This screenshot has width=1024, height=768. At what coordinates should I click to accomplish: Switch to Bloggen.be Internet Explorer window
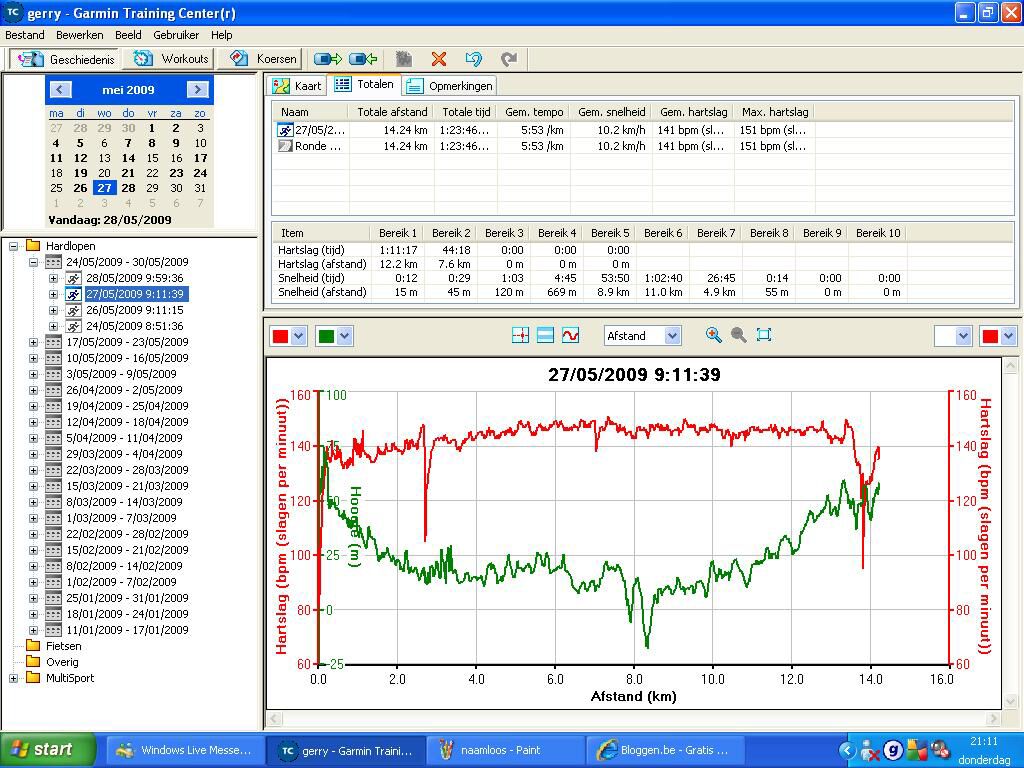click(x=665, y=750)
